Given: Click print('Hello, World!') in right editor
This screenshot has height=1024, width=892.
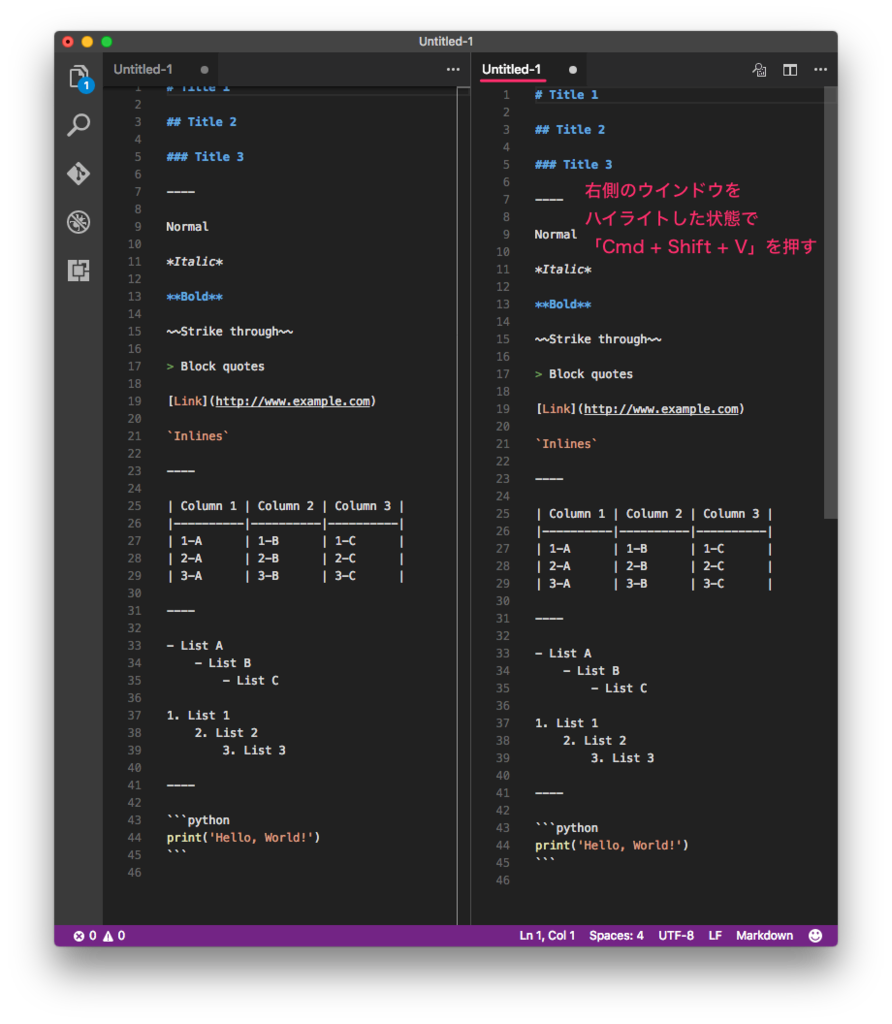Looking at the screenshot, I should coord(612,846).
